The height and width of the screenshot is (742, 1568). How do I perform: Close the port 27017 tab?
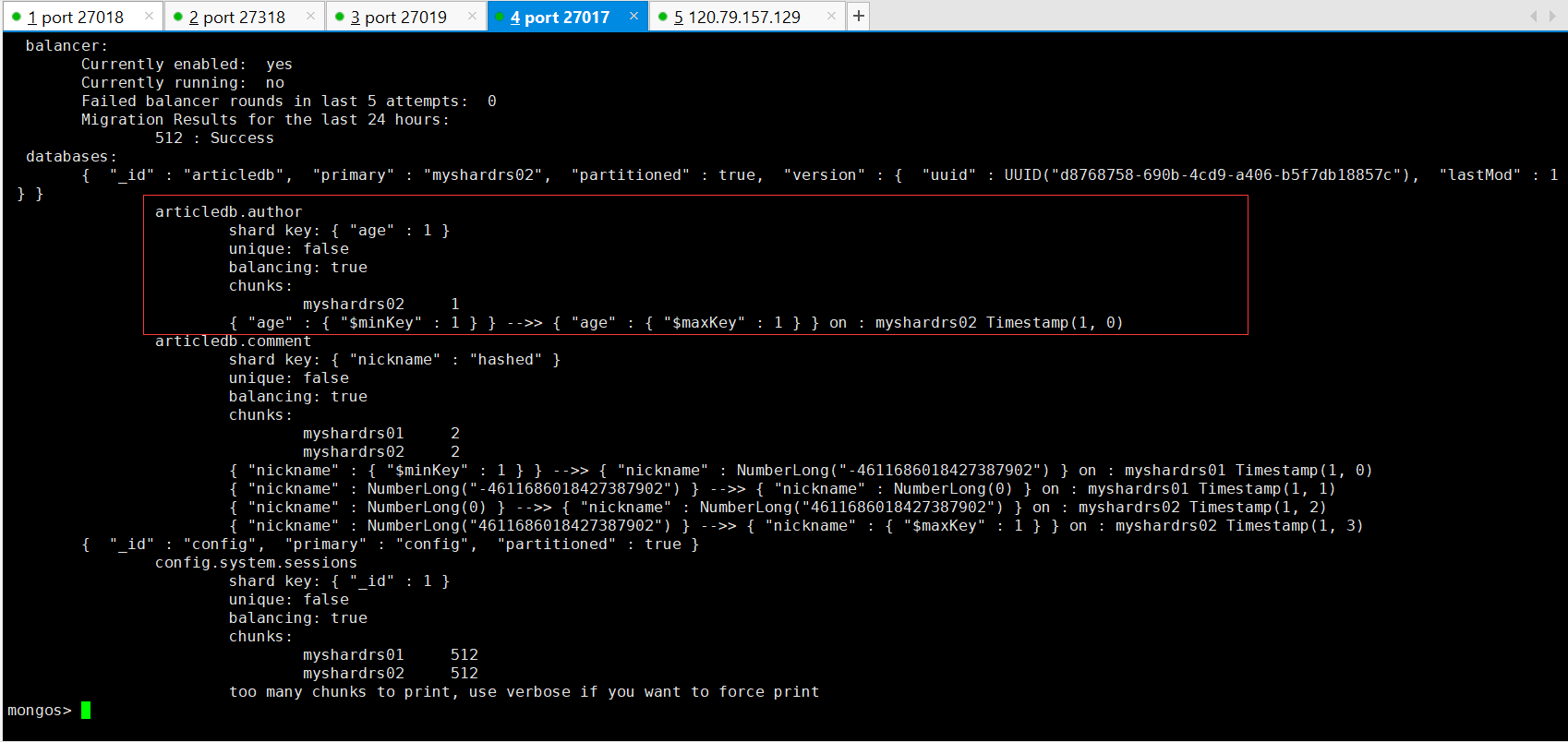(633, 16)
